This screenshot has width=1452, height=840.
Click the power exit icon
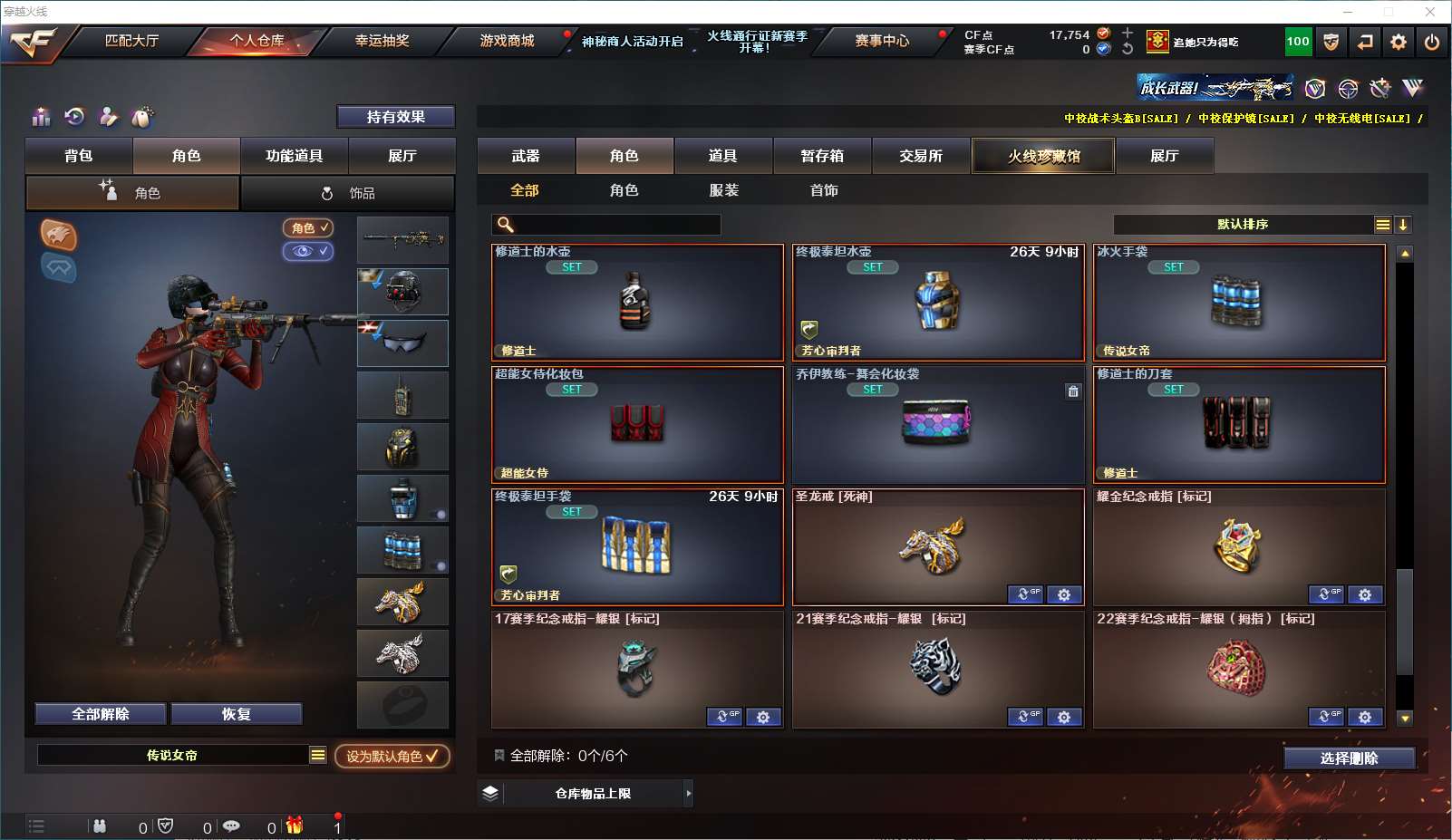tap(1432, 42)
